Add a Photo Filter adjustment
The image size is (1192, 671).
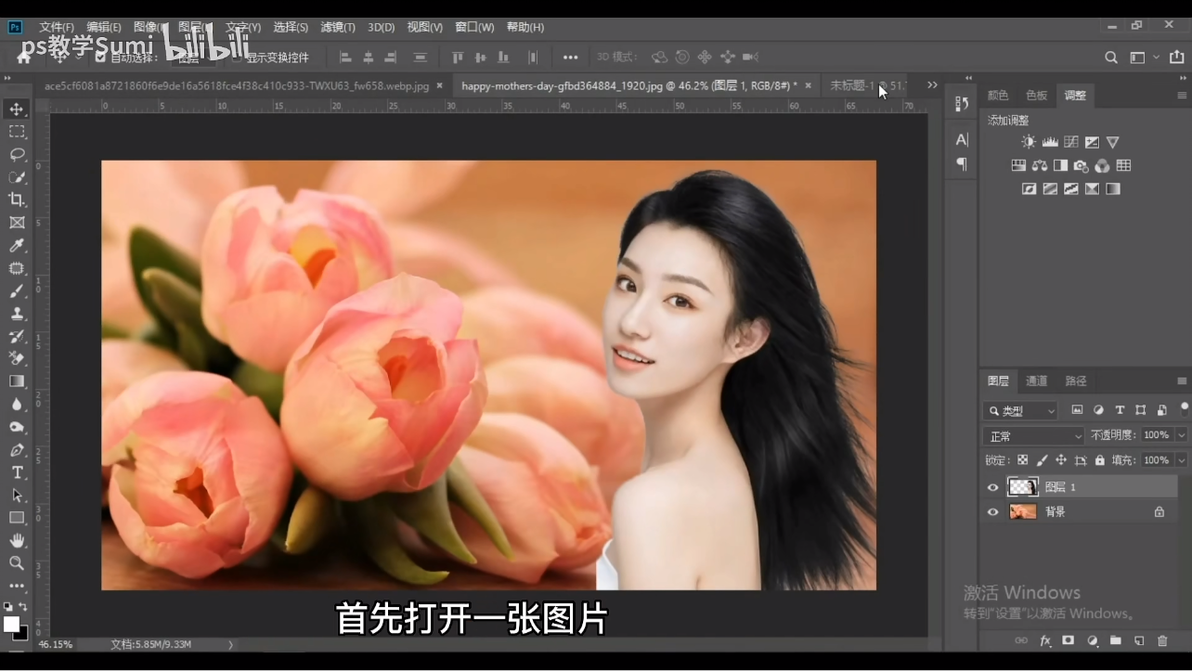coord(1081,166)
